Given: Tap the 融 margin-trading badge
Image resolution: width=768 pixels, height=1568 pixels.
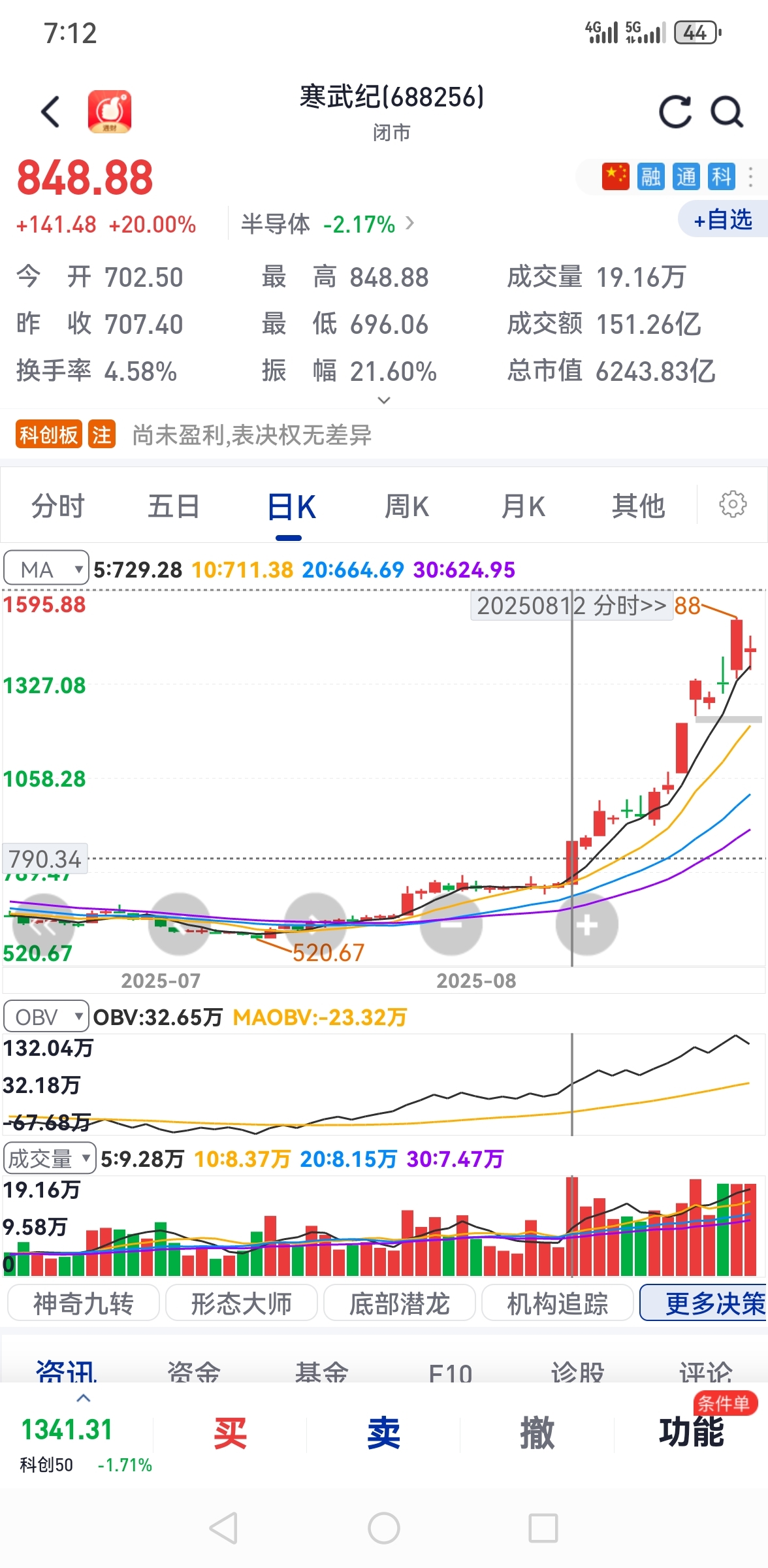Looking at the screenshot, I should (650, 176).
